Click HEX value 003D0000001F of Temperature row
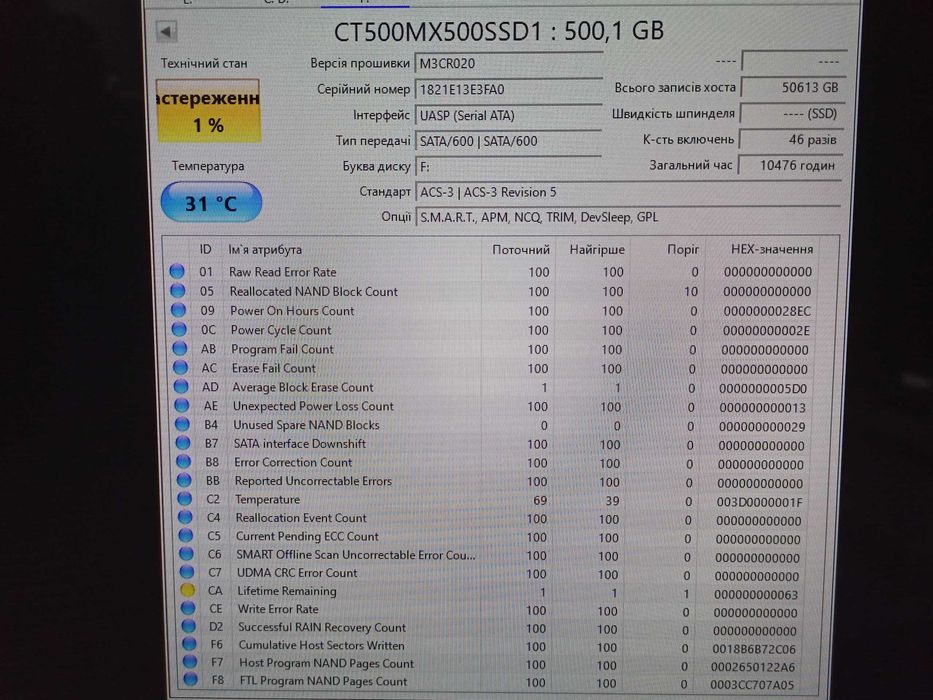933x700 pixels. click(x=759, y=502)
